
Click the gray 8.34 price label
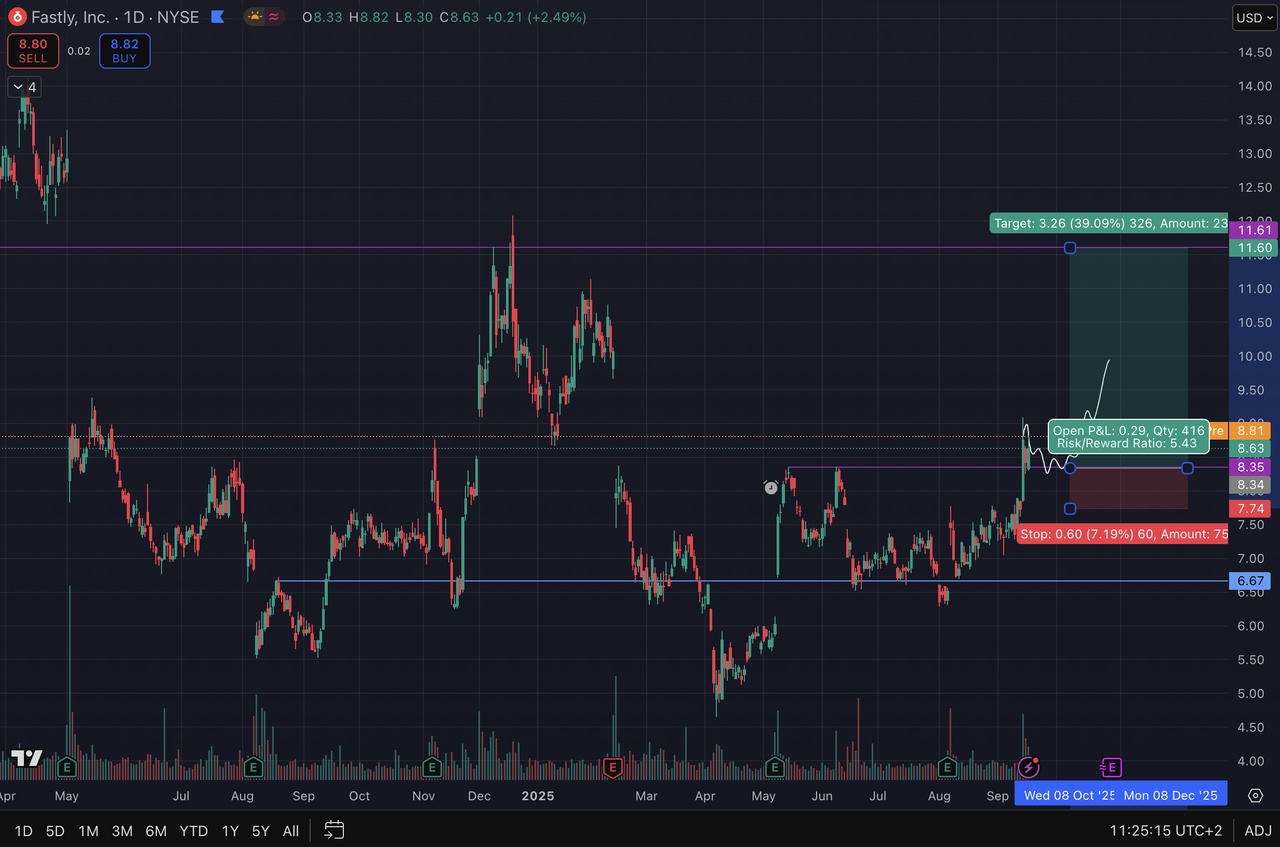(x=1251, y=485)
